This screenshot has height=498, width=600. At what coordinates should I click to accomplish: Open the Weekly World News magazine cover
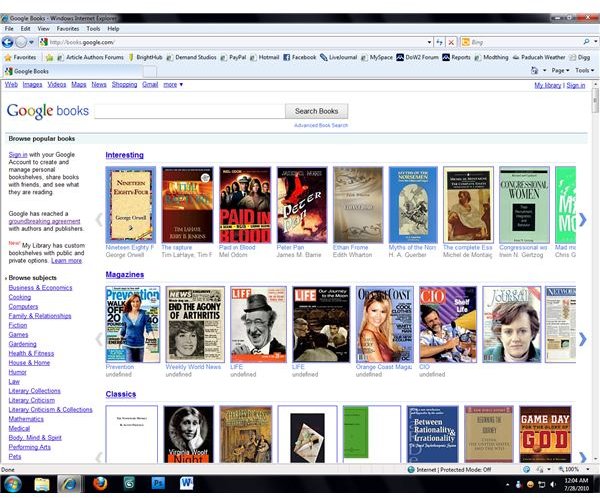click(x=195, y=324)
